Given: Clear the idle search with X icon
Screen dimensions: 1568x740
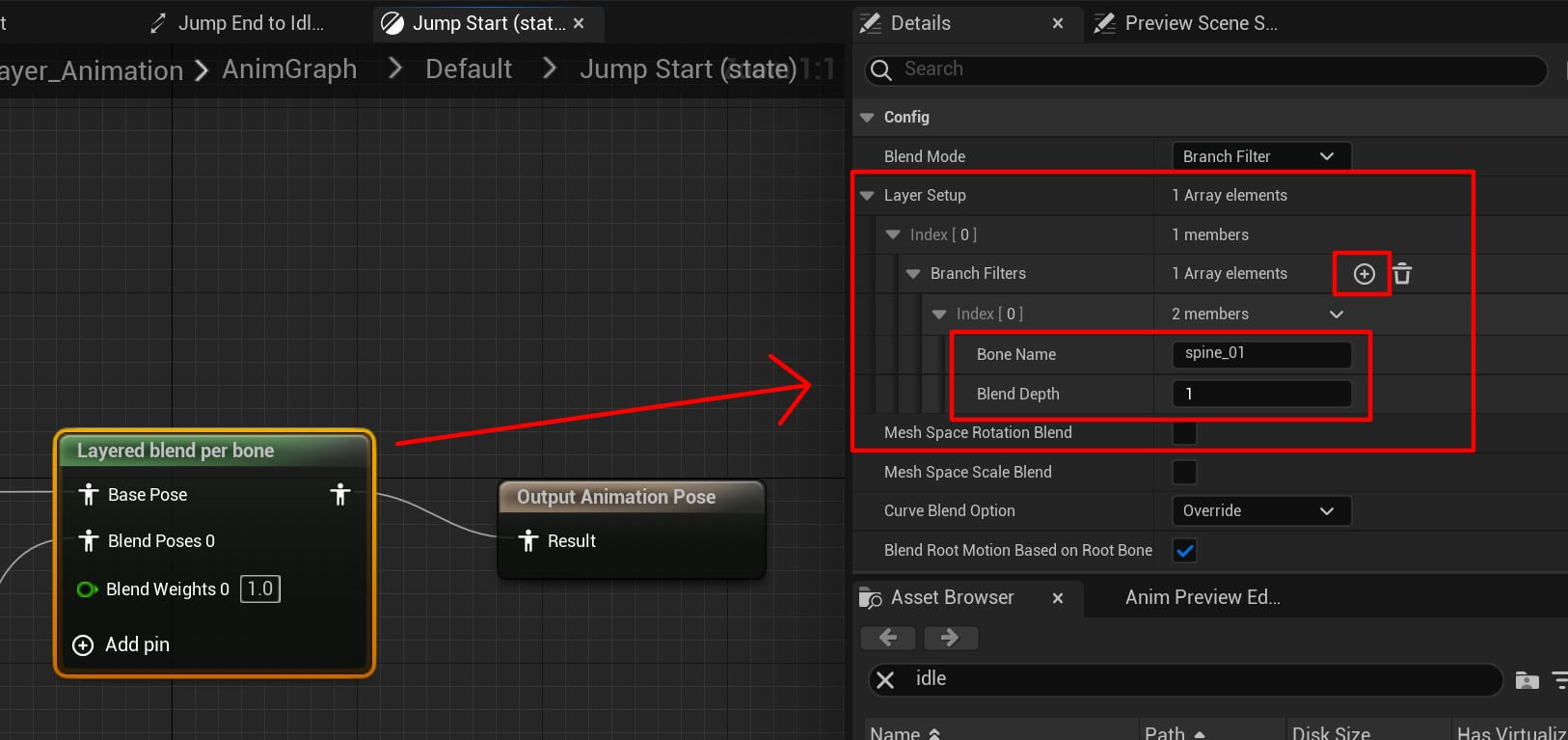Looking at the screenshot, I should (x=885, y=679).
